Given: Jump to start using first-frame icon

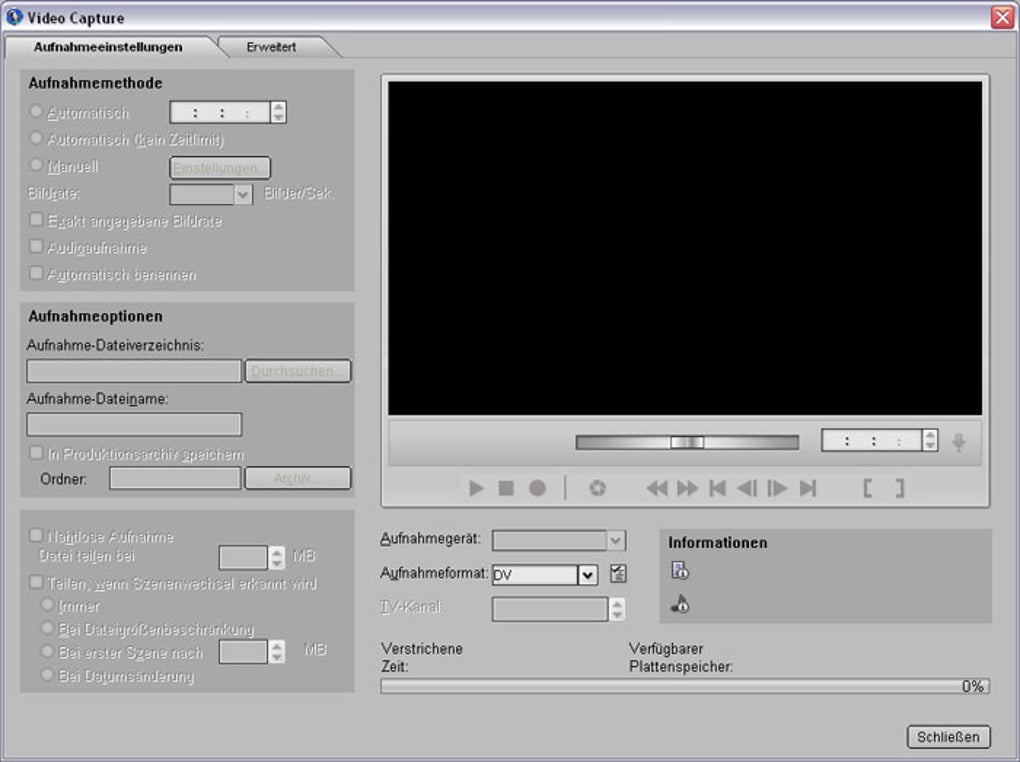Looking at the screenshot, I should tap(718, 487).
